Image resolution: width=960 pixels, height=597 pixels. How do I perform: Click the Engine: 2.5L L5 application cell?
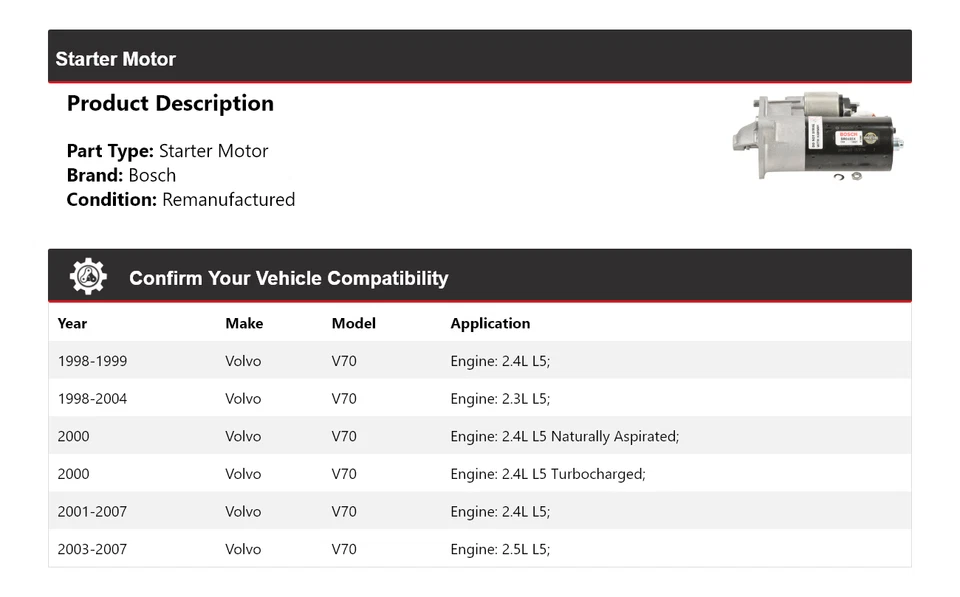tap(500, 549)
